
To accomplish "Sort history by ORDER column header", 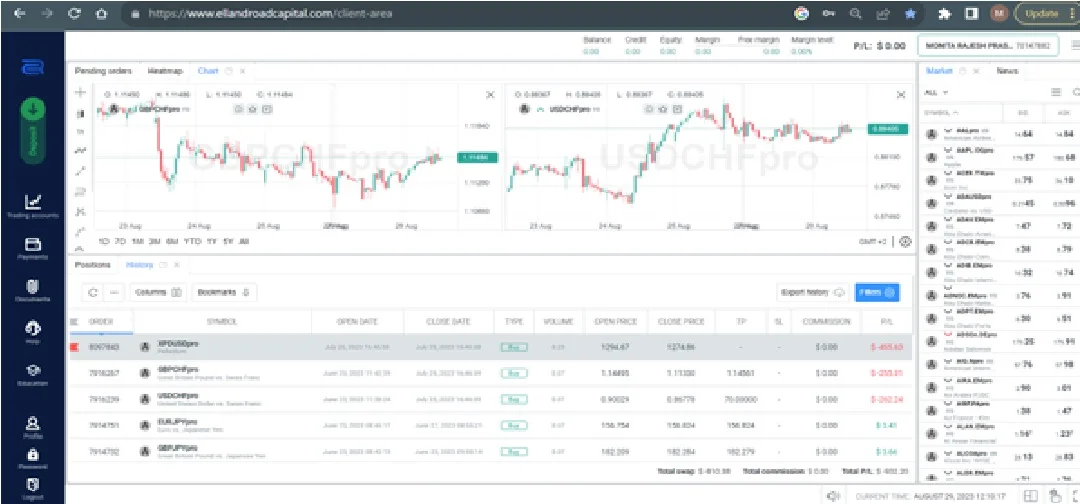I will point(101,322).
